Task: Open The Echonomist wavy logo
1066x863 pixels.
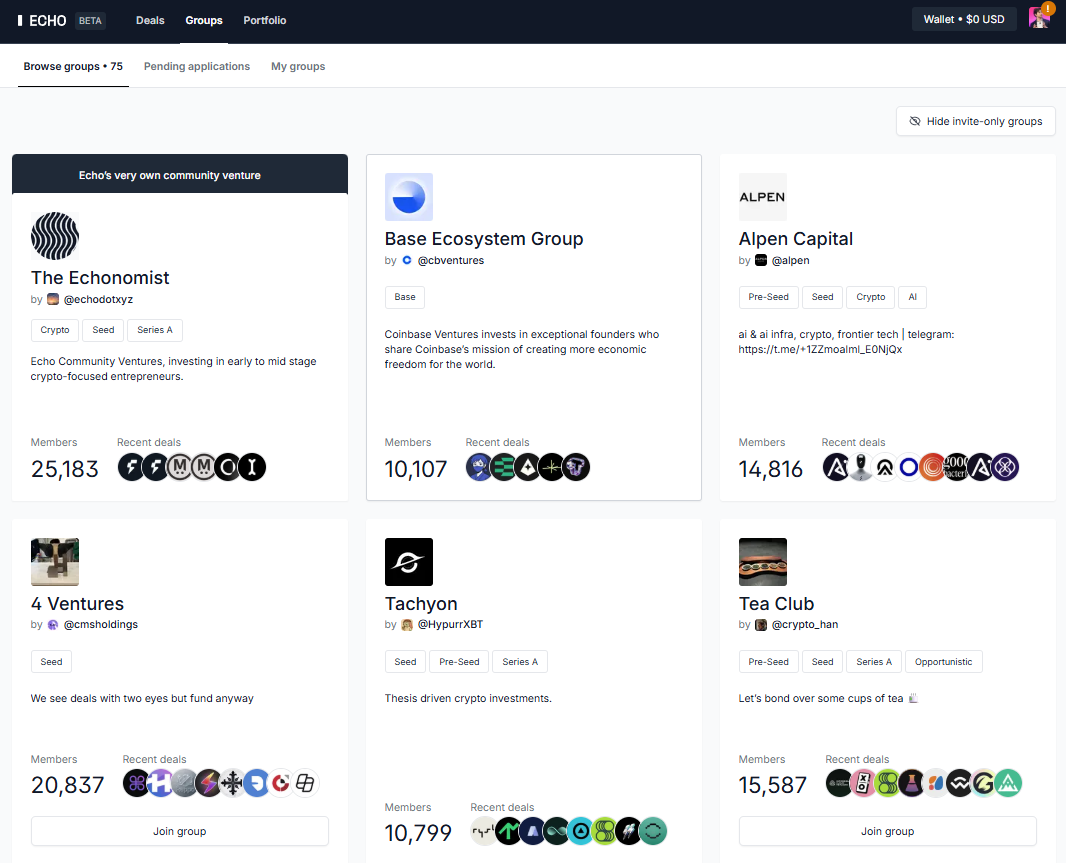Action: pyautogui.click(x=55, y=236)
